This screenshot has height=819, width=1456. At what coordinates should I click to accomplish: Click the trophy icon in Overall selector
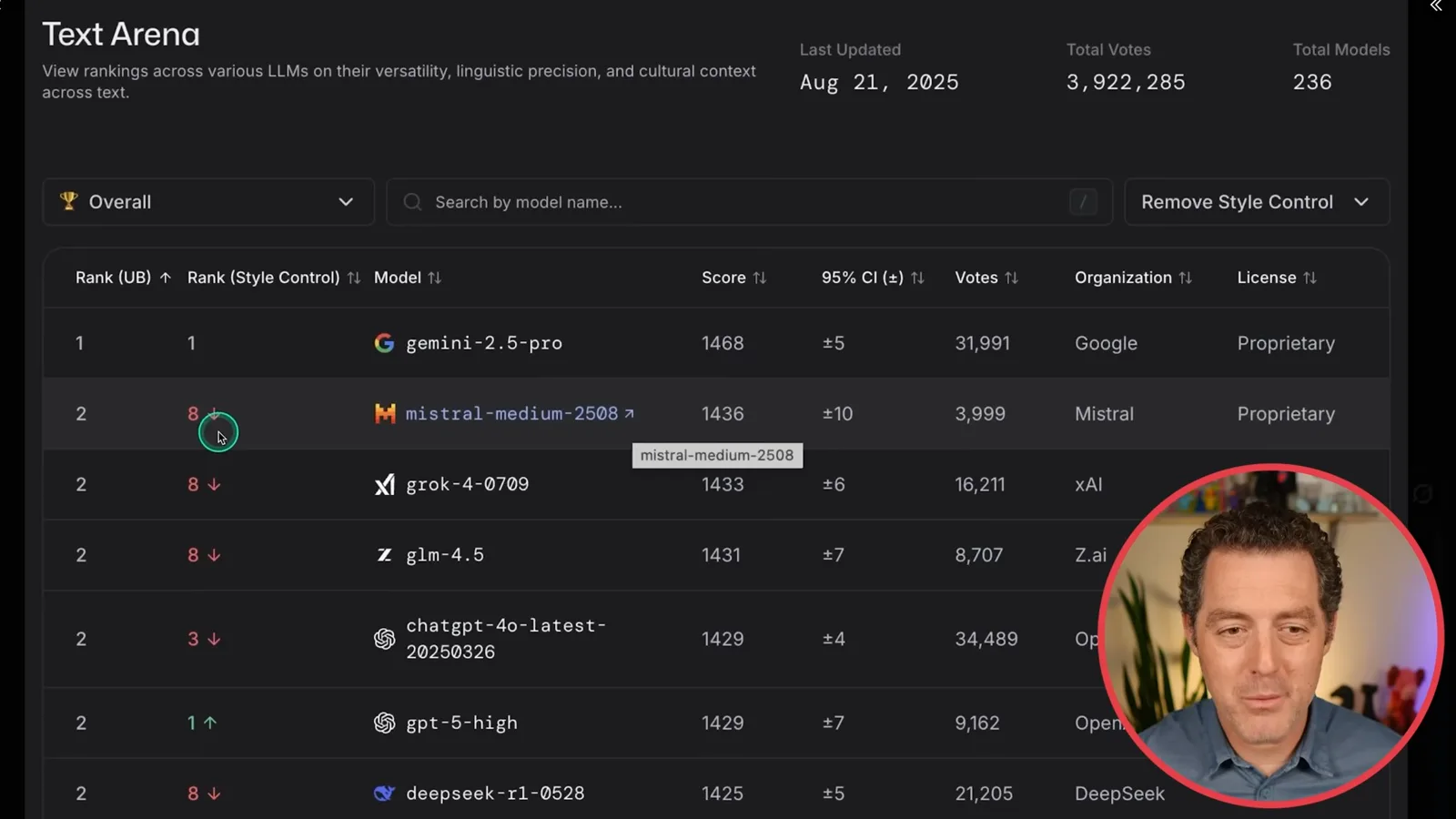click(68, 201)
